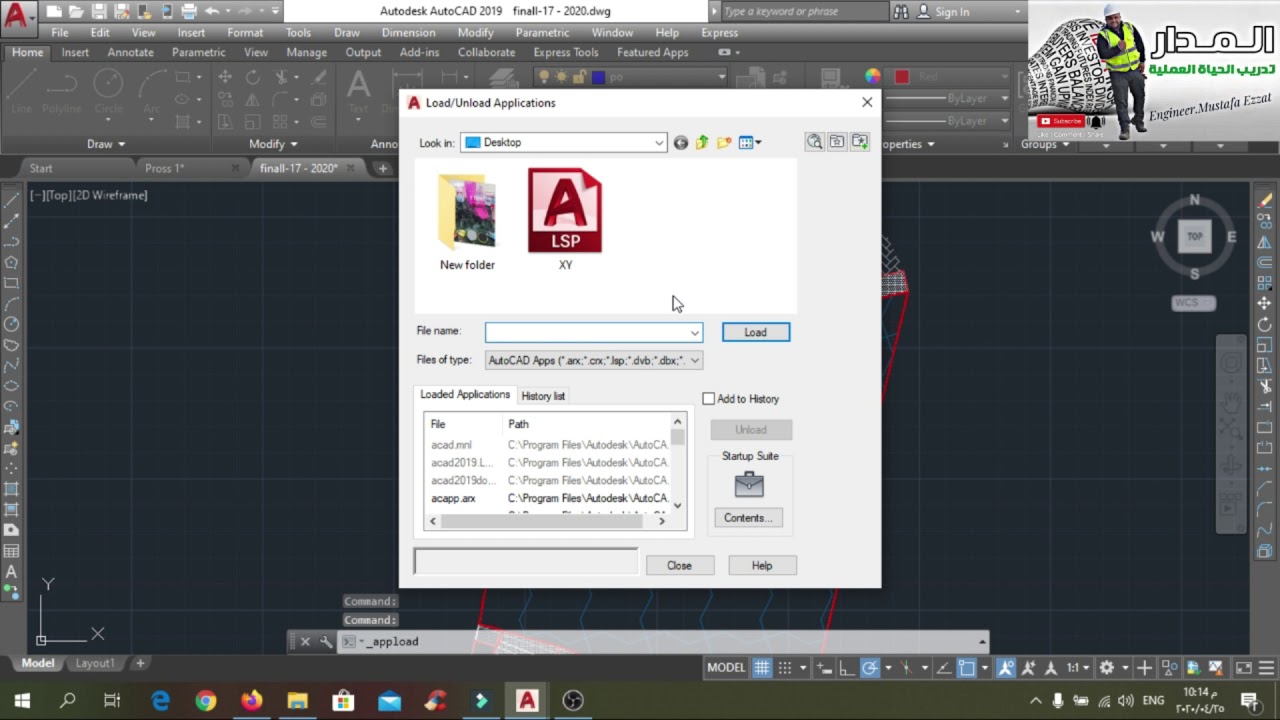This screenshot has width=1280, height=720.
Task: Toggle ortho mode in status bar
Action: (846, 668)
